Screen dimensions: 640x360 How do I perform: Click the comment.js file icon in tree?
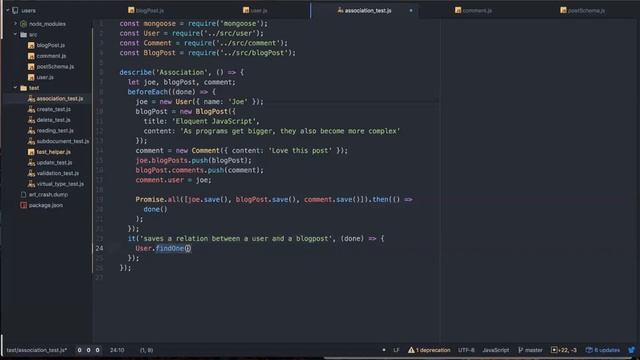tap(31, 56)
